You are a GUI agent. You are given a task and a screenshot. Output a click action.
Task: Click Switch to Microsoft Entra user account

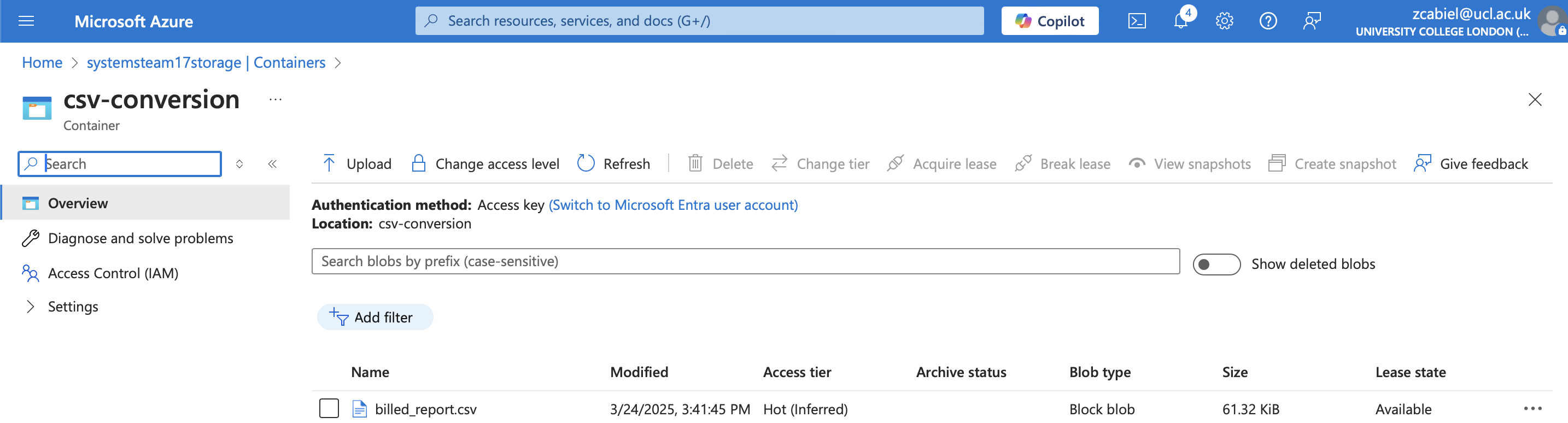672,205
